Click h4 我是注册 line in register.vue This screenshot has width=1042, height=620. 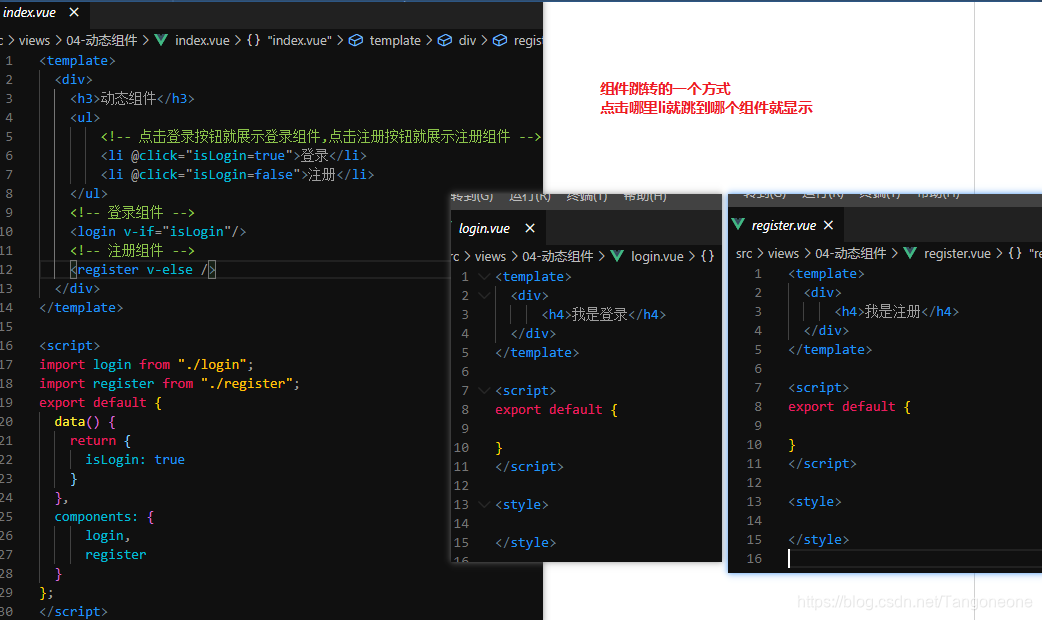(x=896, y=312)
